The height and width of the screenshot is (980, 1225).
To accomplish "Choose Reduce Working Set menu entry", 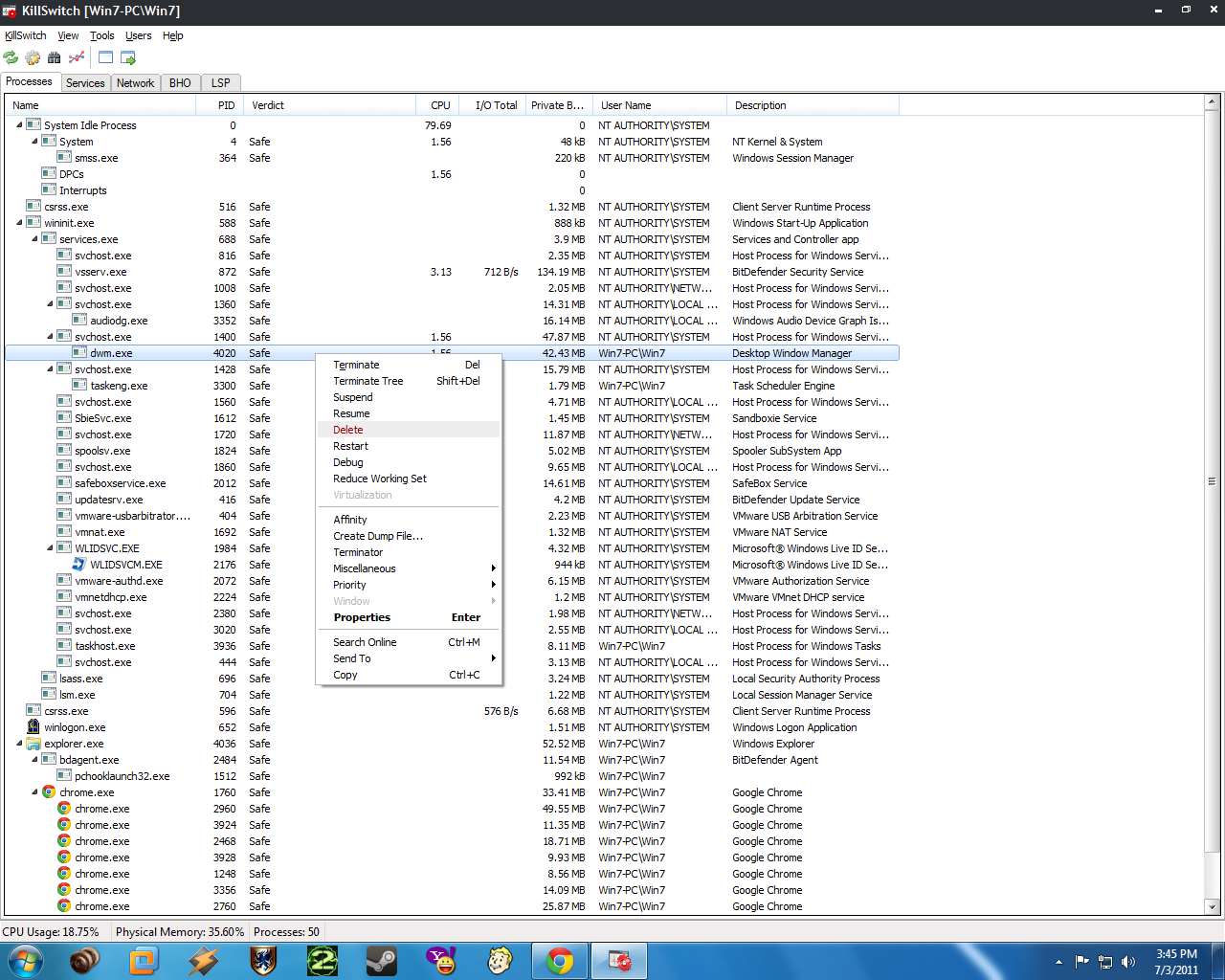I will pos(409,479).
